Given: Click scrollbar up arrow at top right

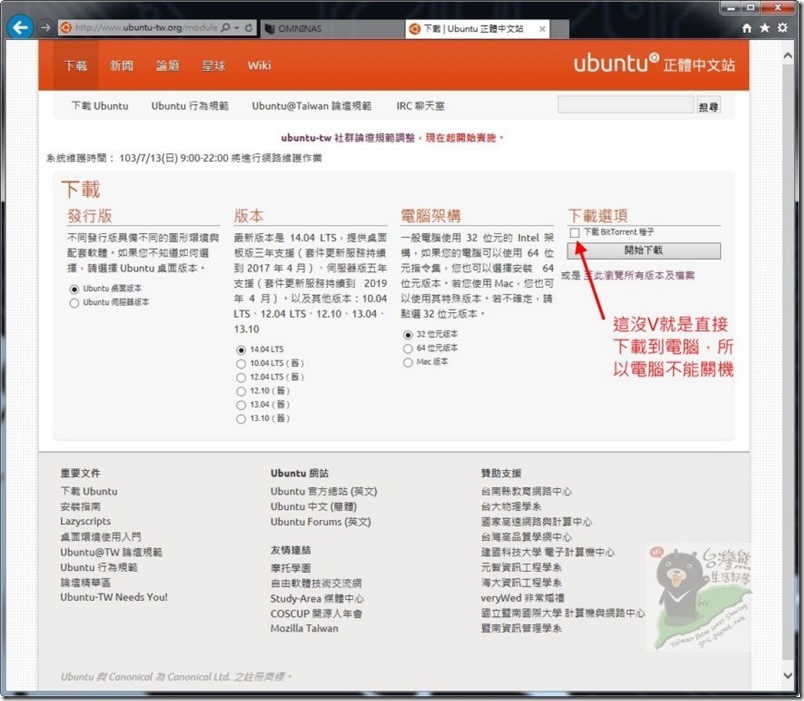Looking at the screenshot, I should point(788,55).
